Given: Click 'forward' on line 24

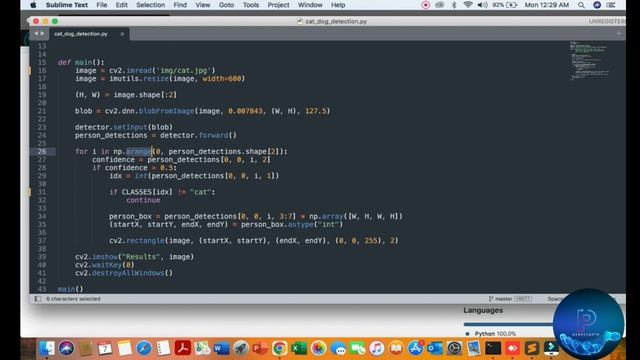Looking at the screenshot, I should (x=213, y=135).
